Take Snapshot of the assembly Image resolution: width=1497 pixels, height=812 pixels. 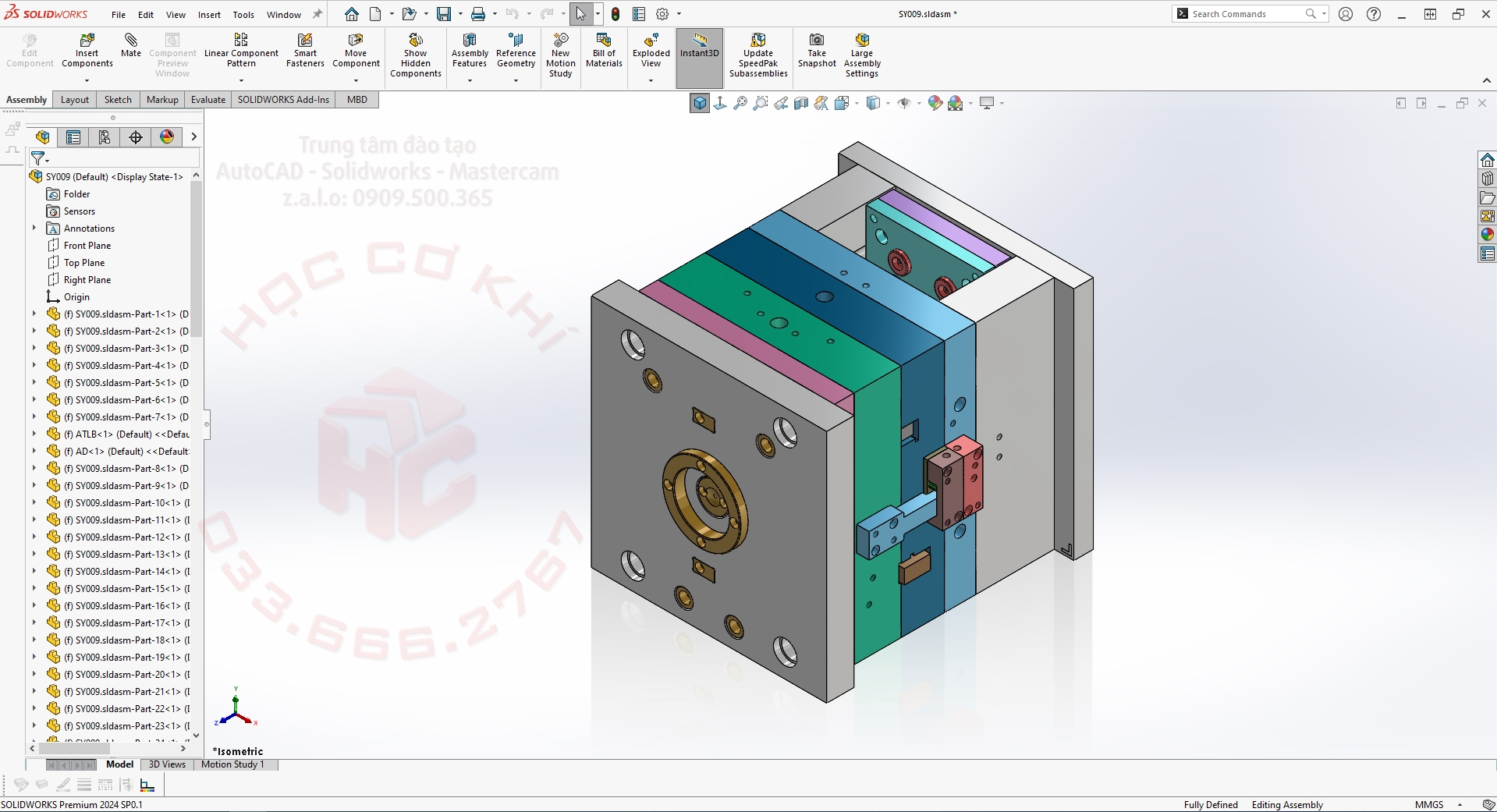pos(817,51)
